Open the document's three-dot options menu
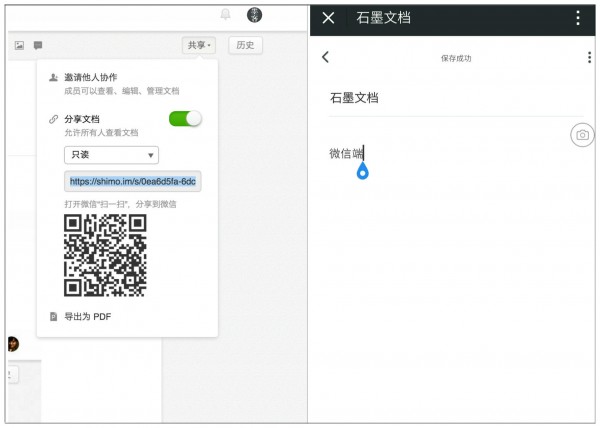The height and width of the screenshot is (428, 600). [589, 57]
